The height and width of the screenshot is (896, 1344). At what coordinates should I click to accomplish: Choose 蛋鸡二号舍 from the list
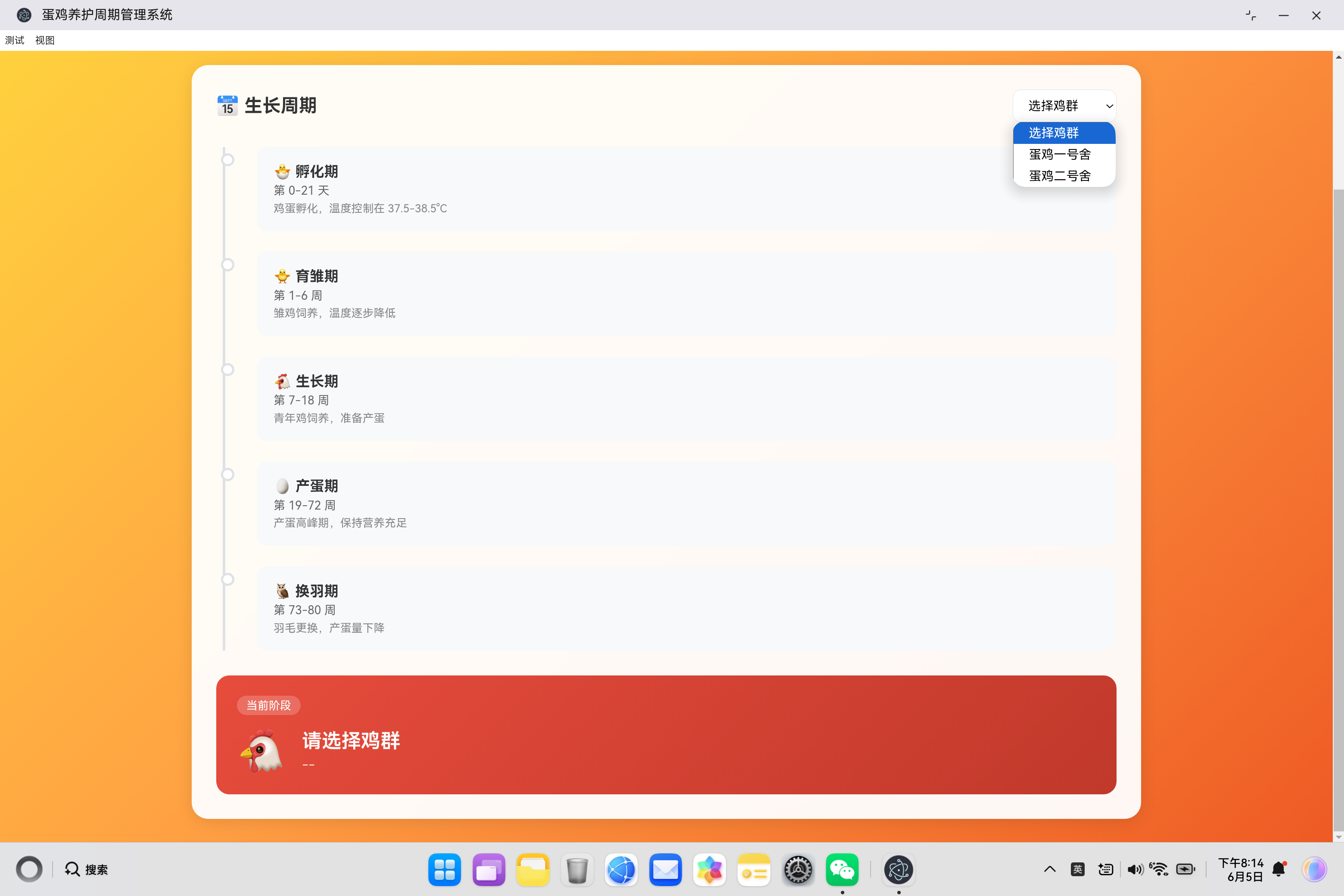pos(1064,176)
